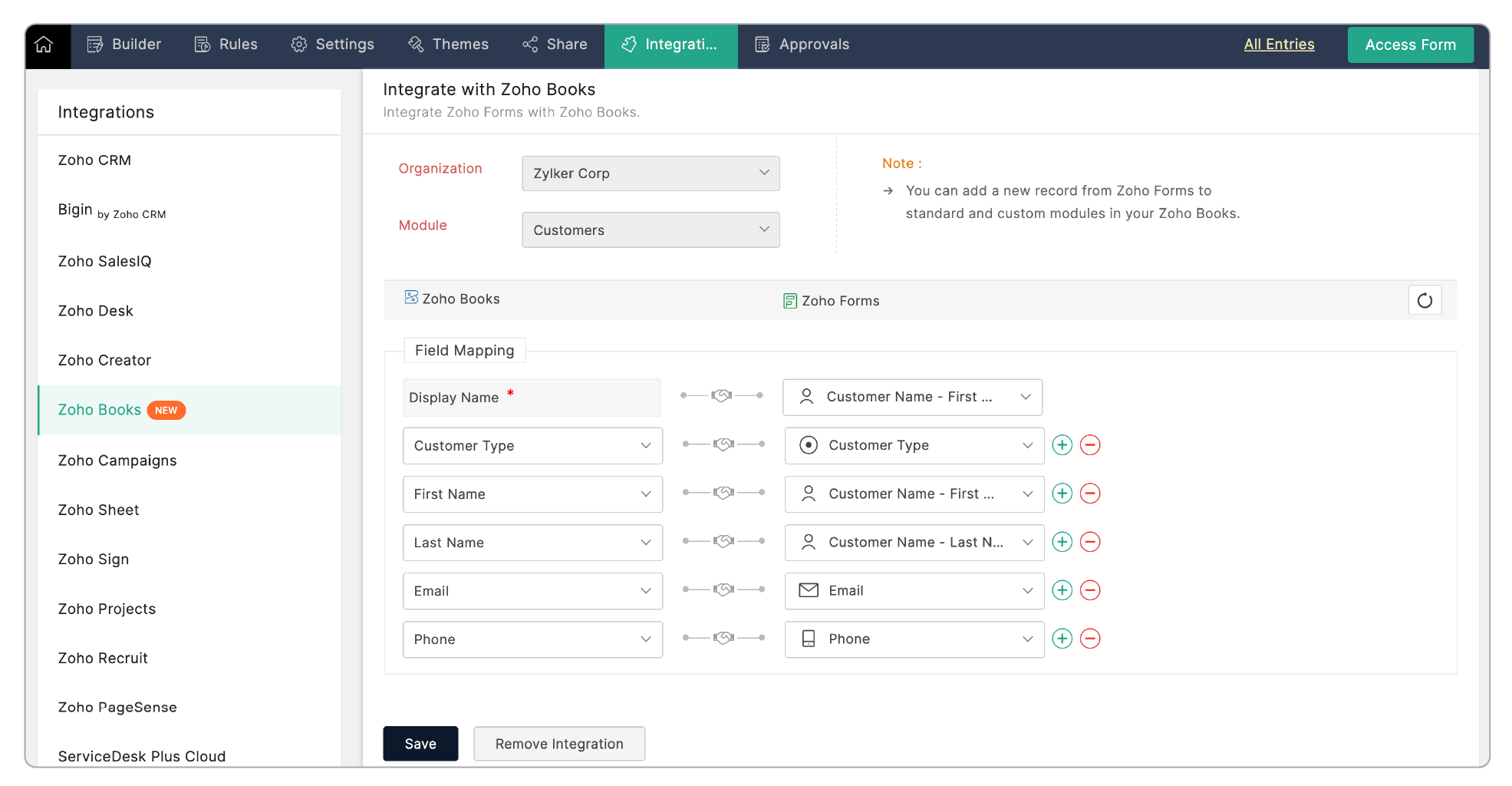Remove the Email mapping row

pyautogui.click(x=1090, y=590)
